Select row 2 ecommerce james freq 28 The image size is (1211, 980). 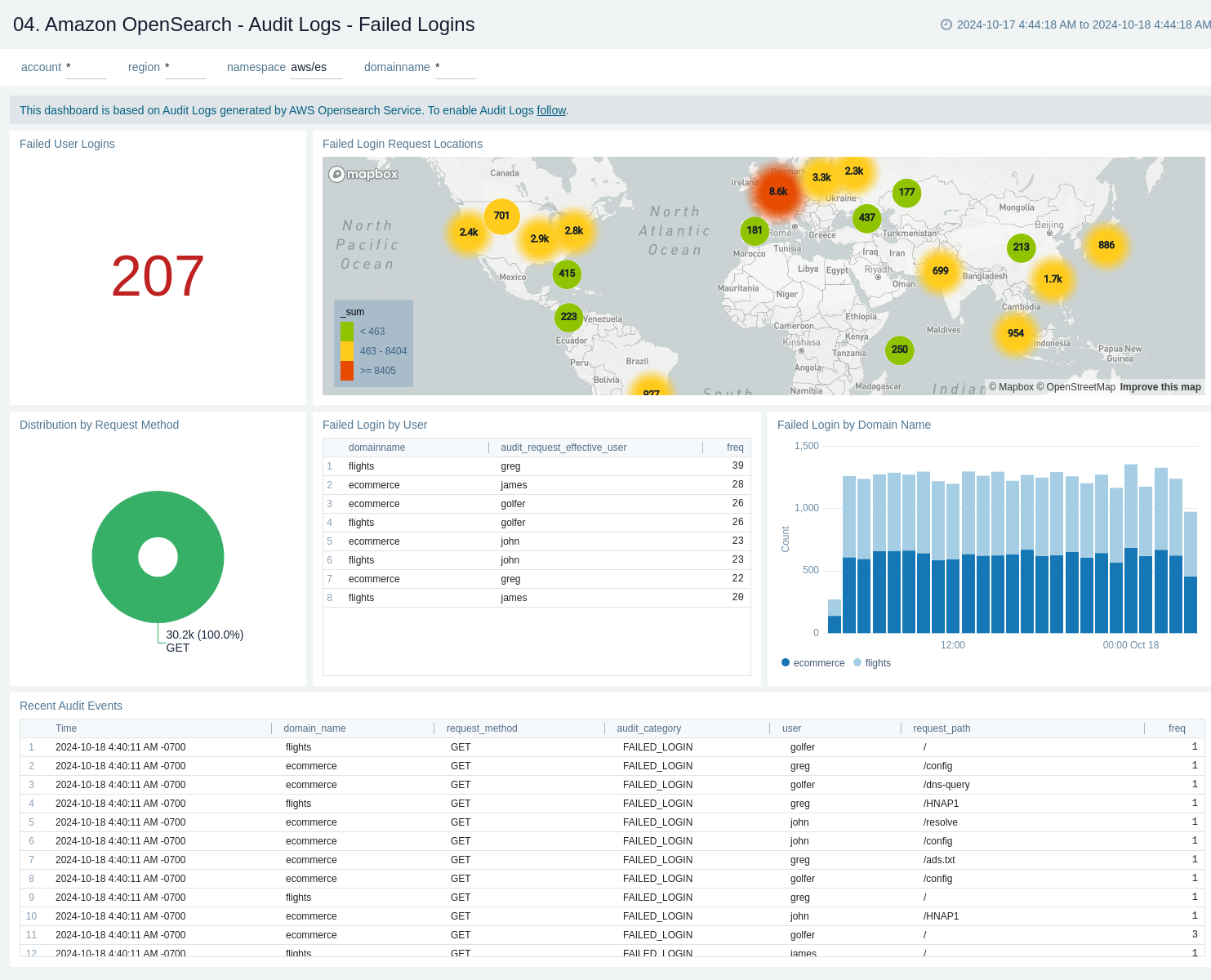[x=536, y=485]
